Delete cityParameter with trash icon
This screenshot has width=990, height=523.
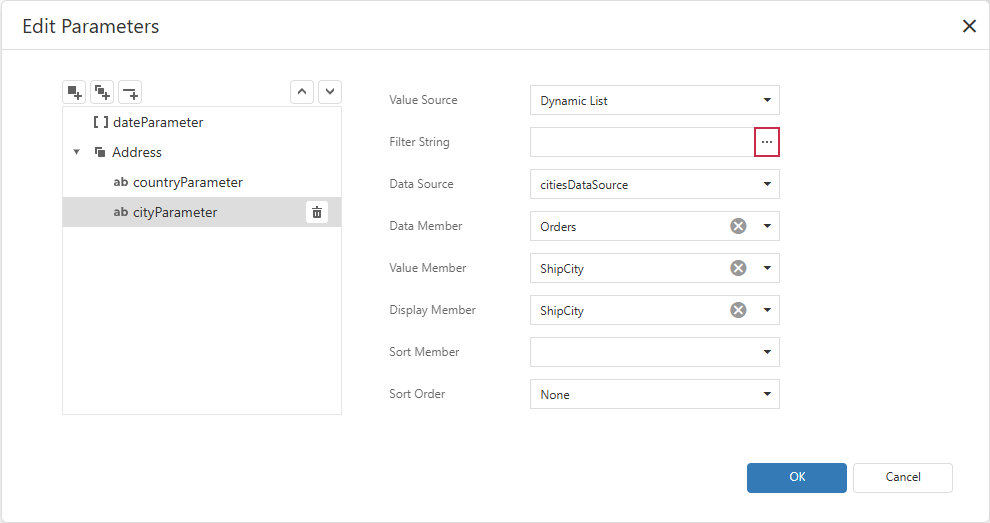(x=317, y=212)
